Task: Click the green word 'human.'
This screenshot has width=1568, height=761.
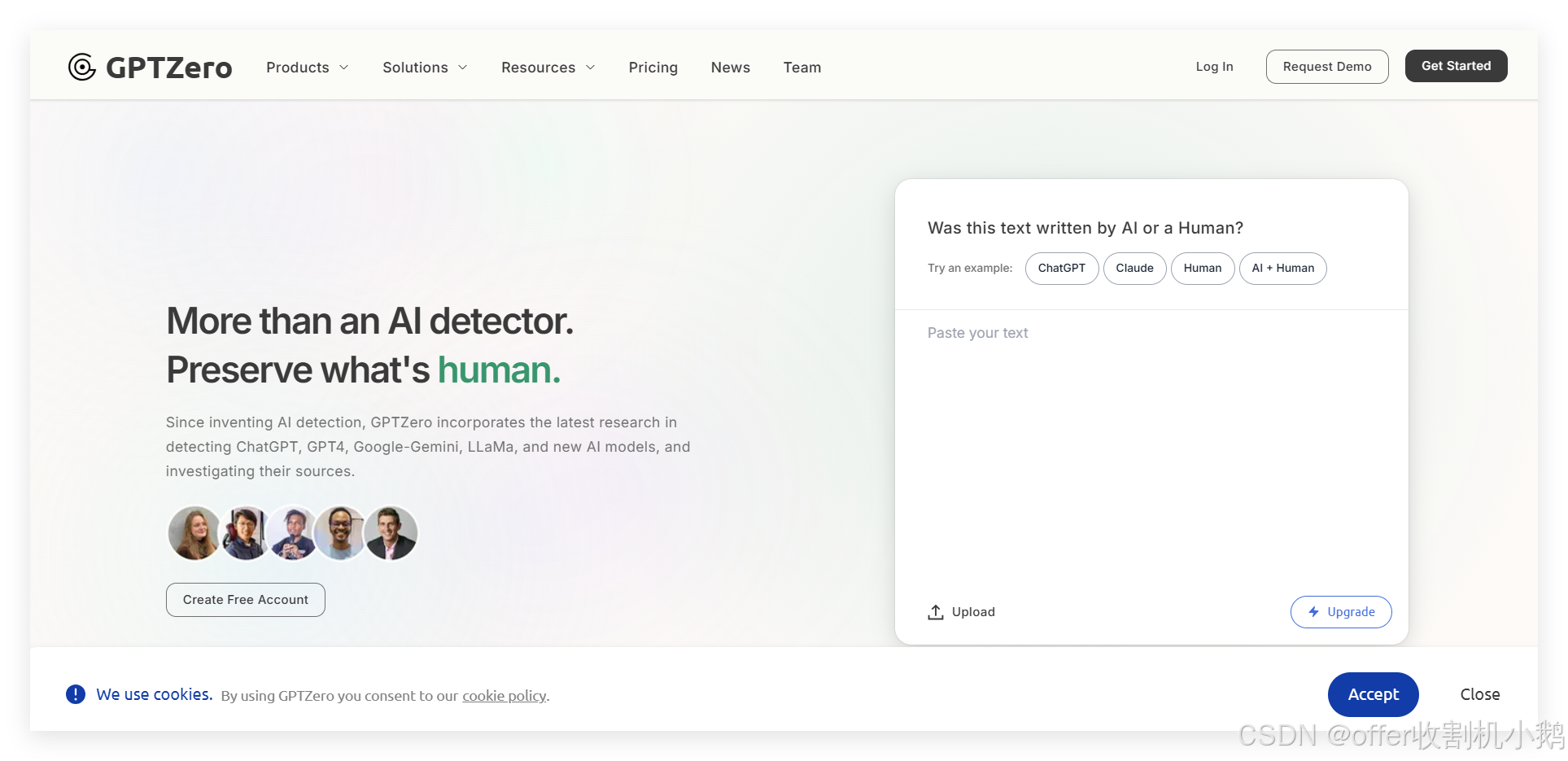Action: [499, 370]
